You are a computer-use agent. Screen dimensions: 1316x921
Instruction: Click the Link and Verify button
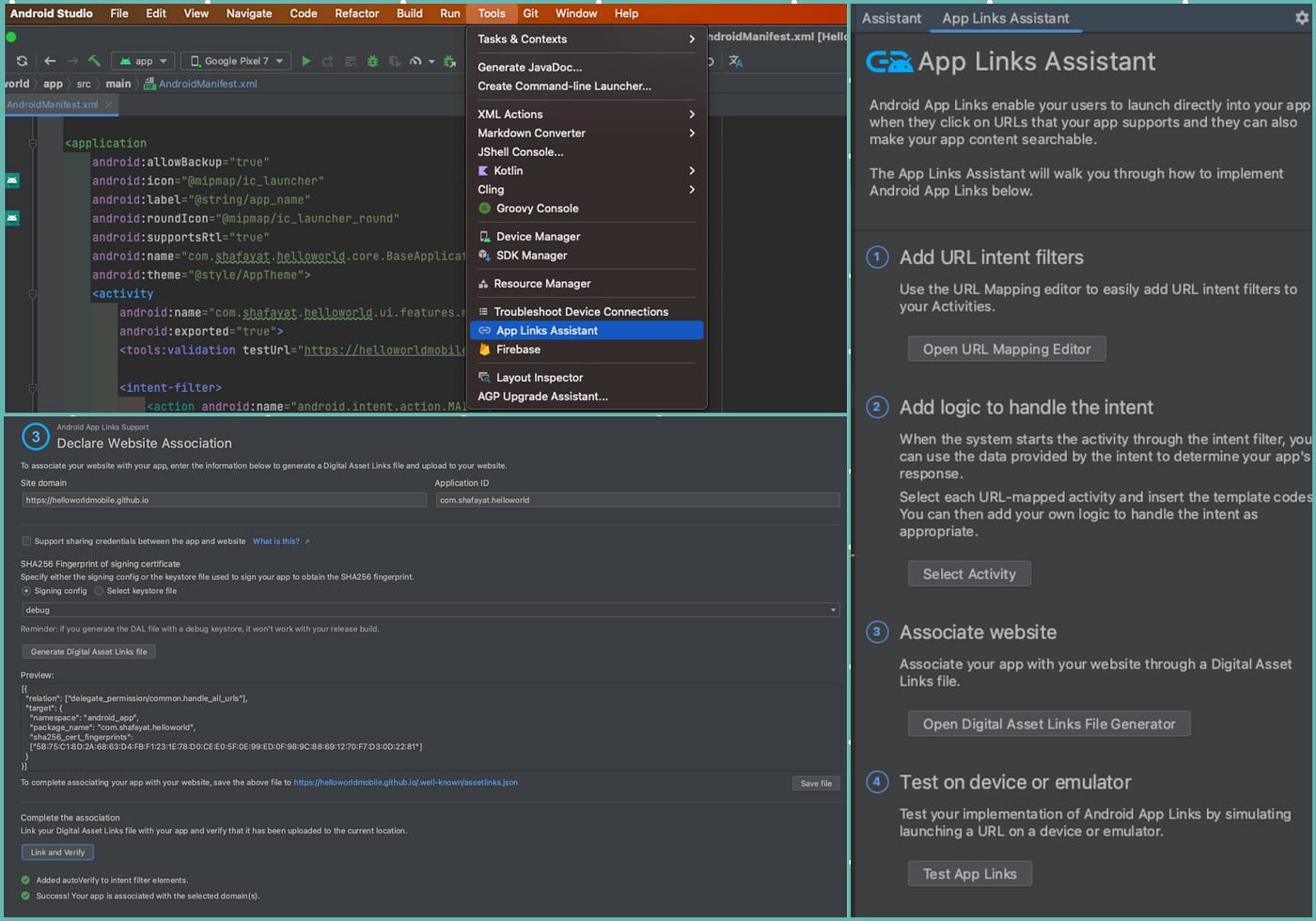[57, 852]
